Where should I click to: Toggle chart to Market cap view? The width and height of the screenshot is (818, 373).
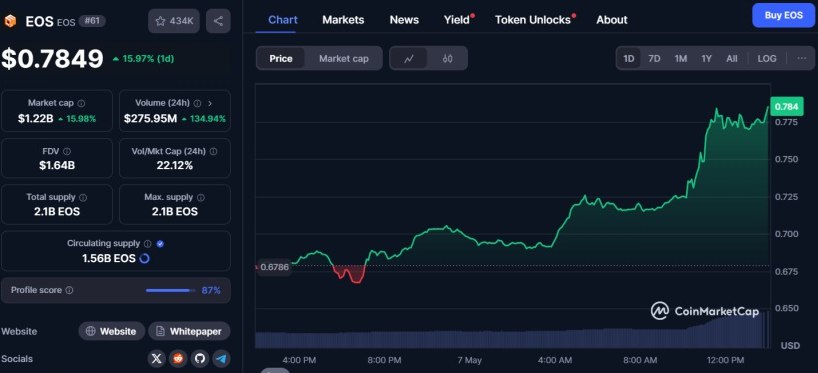pyautogui.click(x=344, y=58)
